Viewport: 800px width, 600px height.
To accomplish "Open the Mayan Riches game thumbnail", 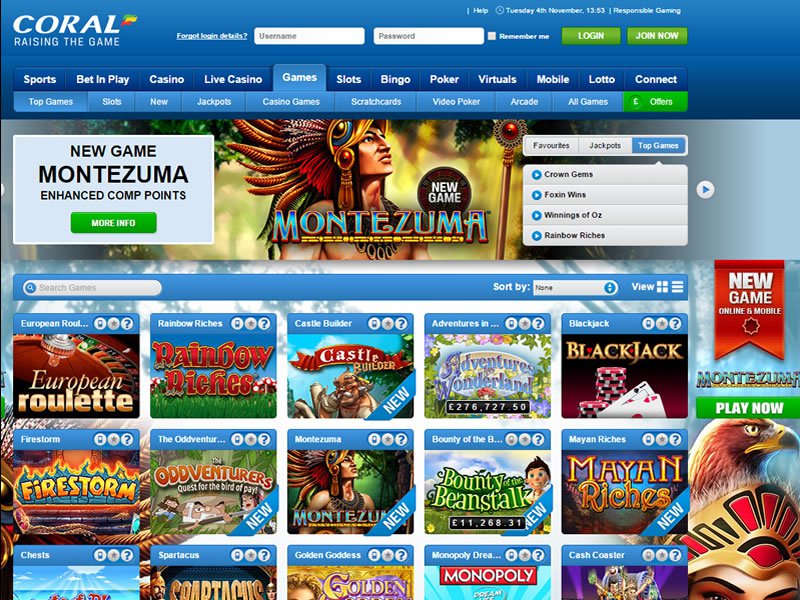I will (x=624, y=491).
